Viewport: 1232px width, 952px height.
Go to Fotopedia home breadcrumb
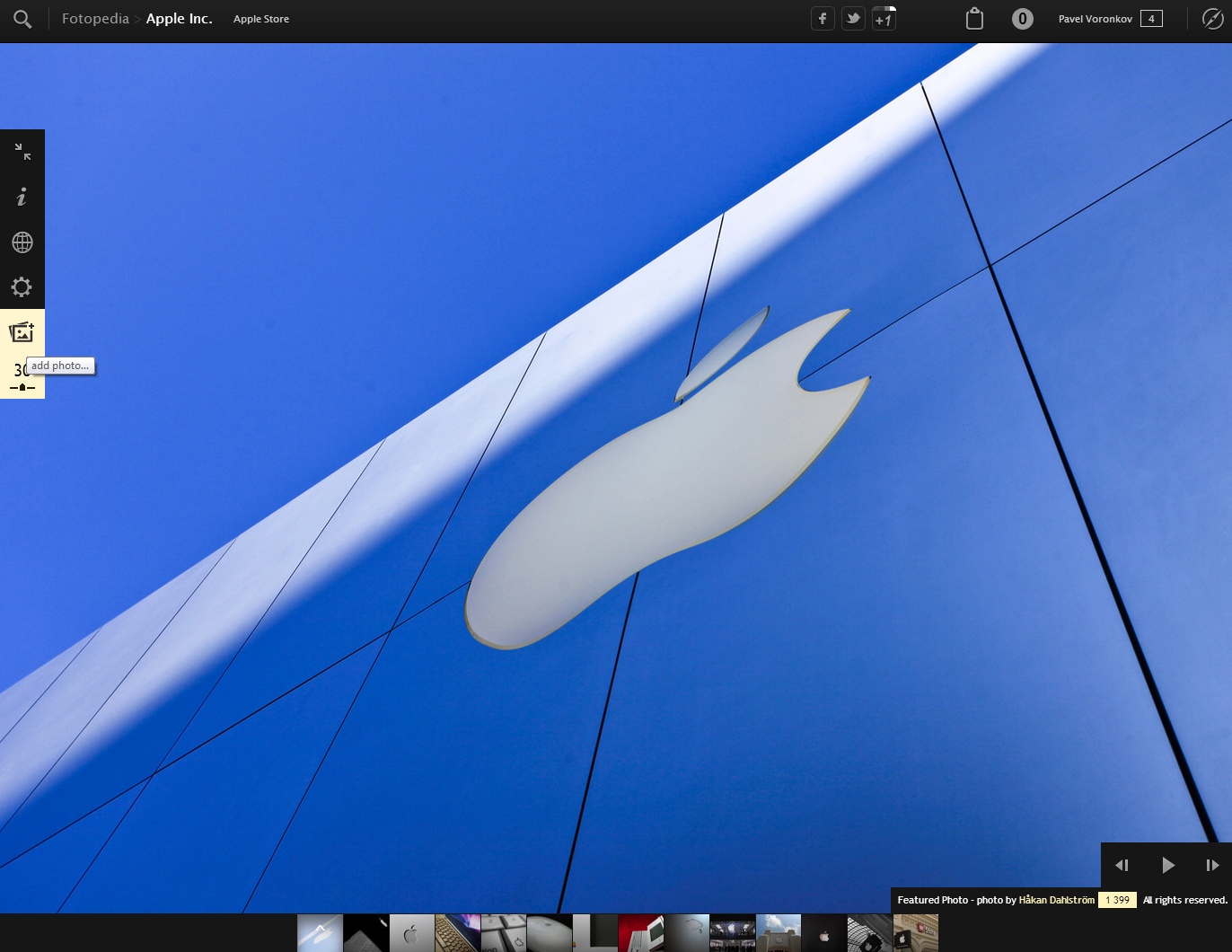(95, 19)
